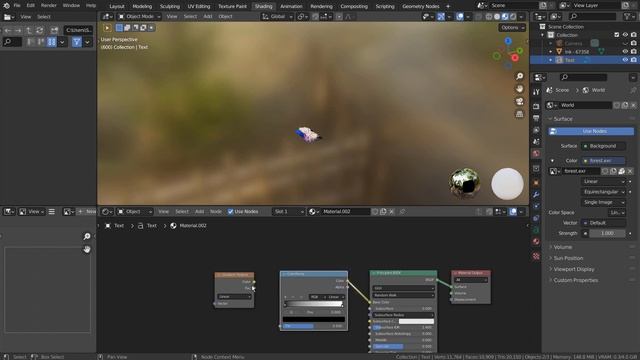The width and height of the screenshot is (640, 360).
Task: Toggle show overlays button in viewport header
Action: pyautogui.click(x=460, y=17)
